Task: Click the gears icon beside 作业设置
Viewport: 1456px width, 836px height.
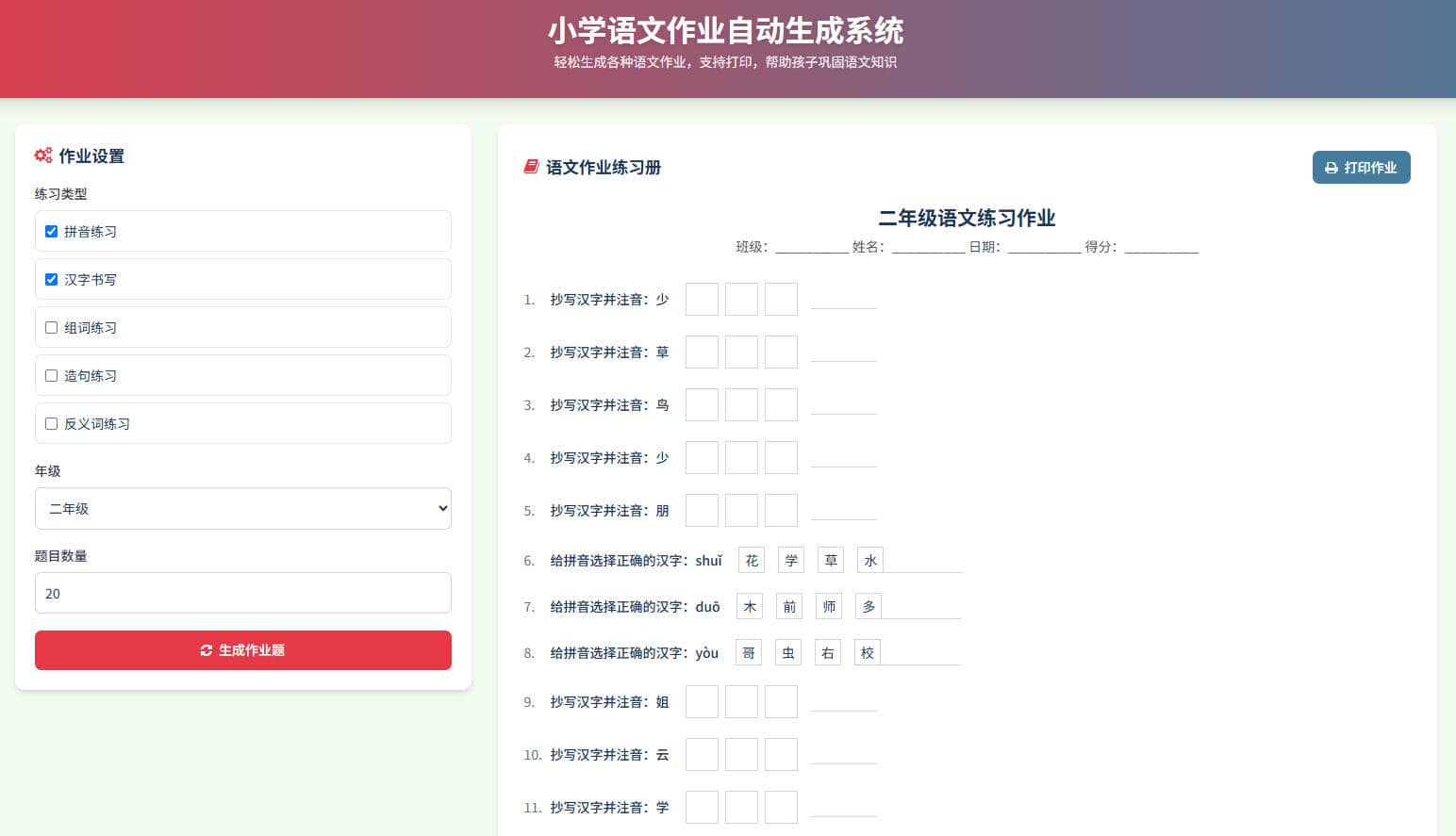Action: (43, 156)
